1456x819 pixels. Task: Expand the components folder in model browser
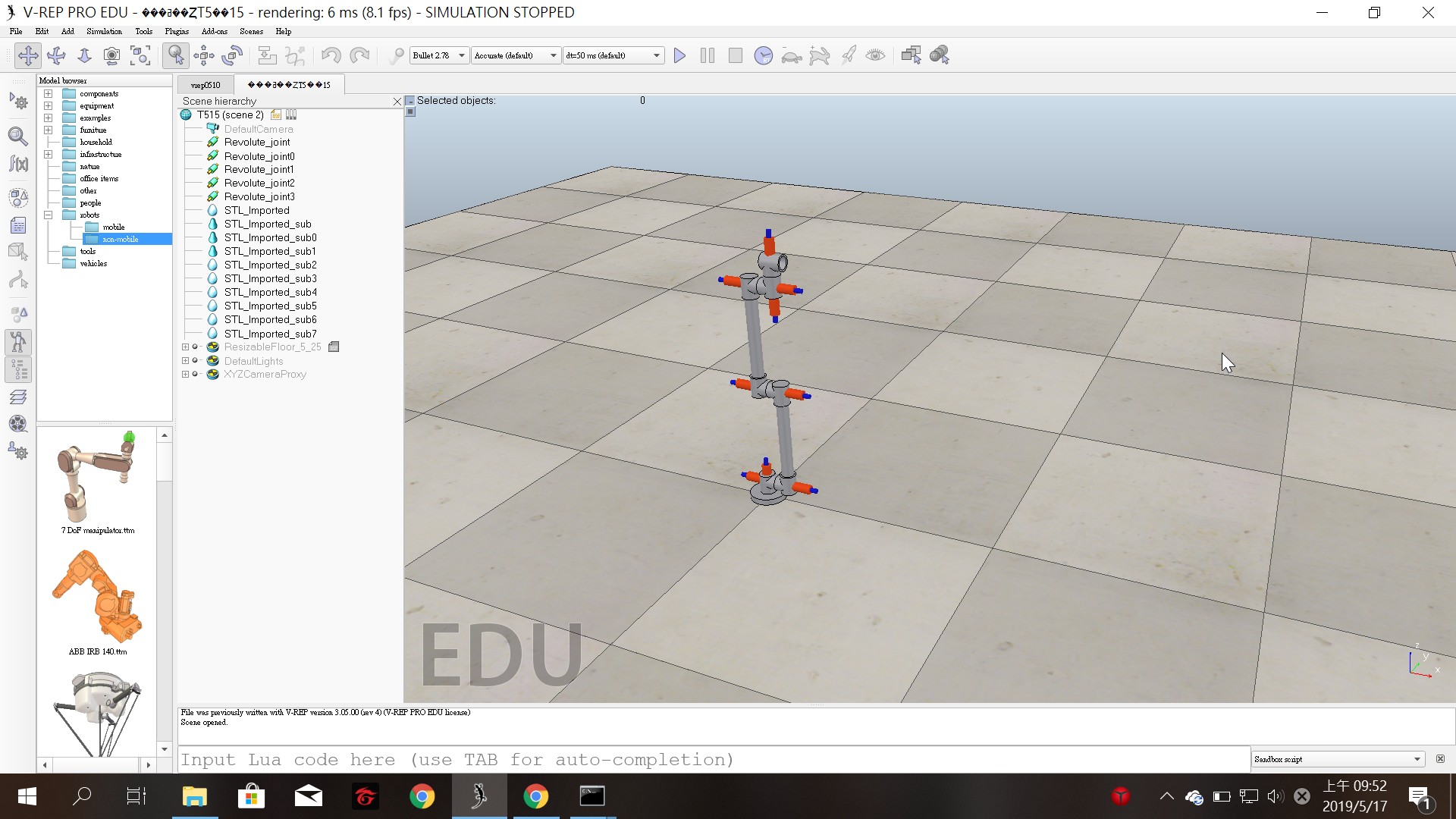[x=48, y=94]
